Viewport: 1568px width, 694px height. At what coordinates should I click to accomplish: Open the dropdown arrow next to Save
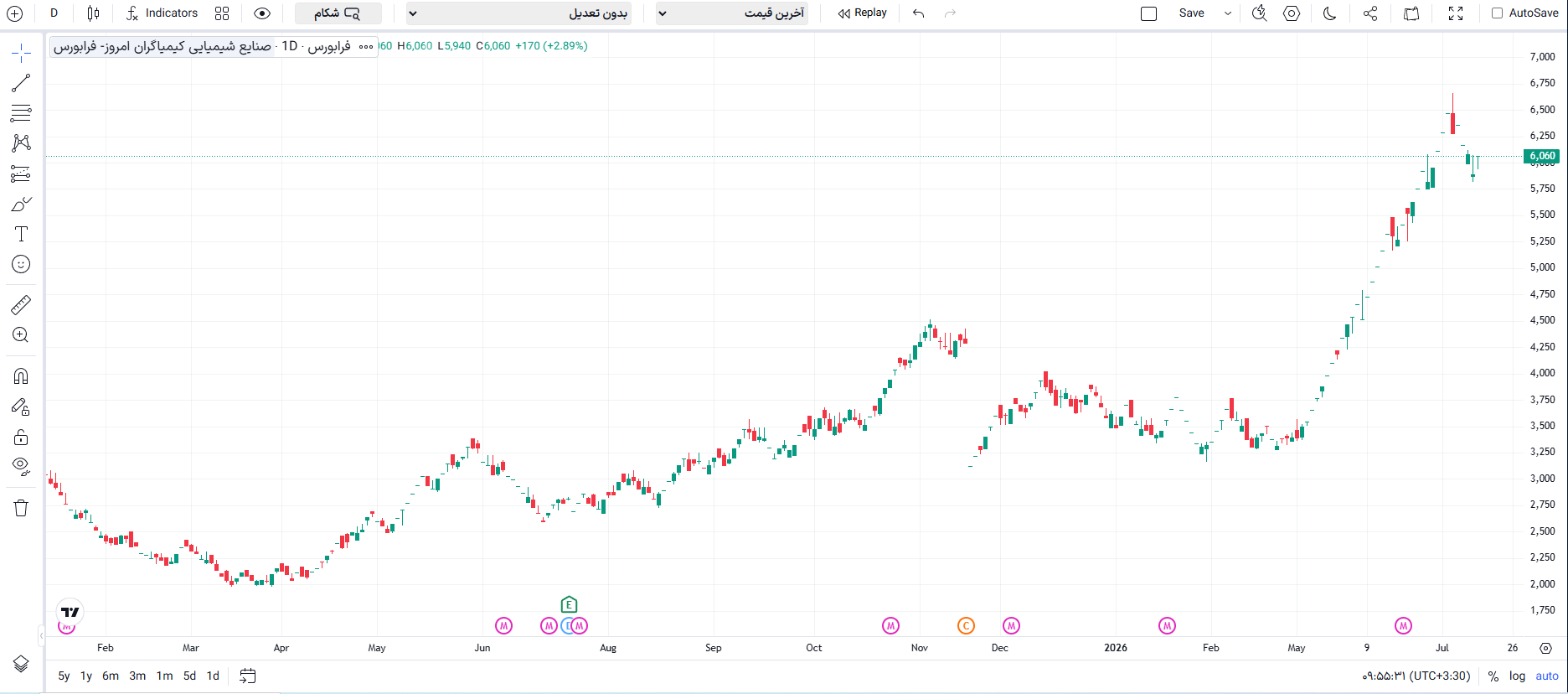(1228, 13)
